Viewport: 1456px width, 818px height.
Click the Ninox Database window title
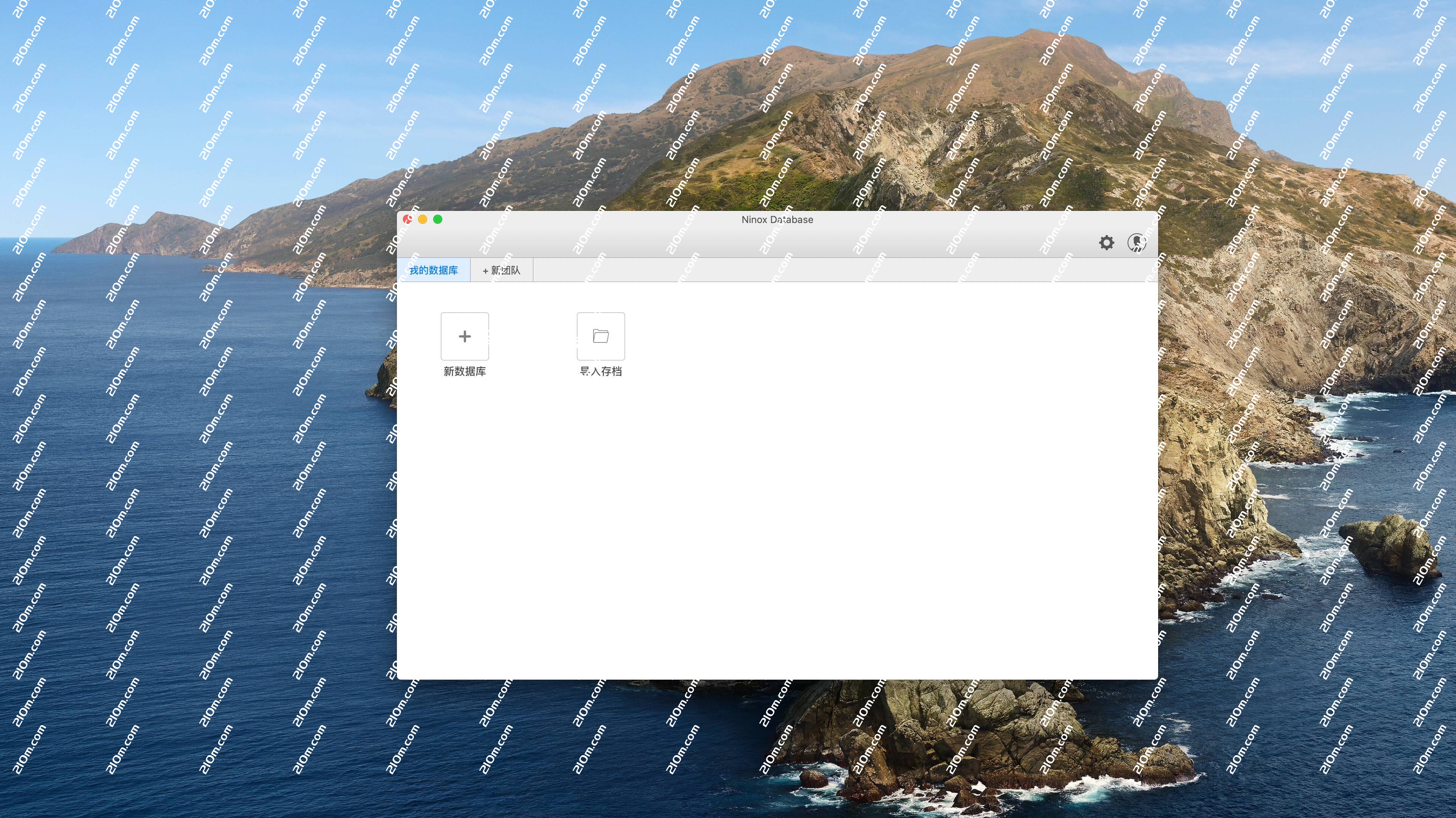click(x=777, y=219)
